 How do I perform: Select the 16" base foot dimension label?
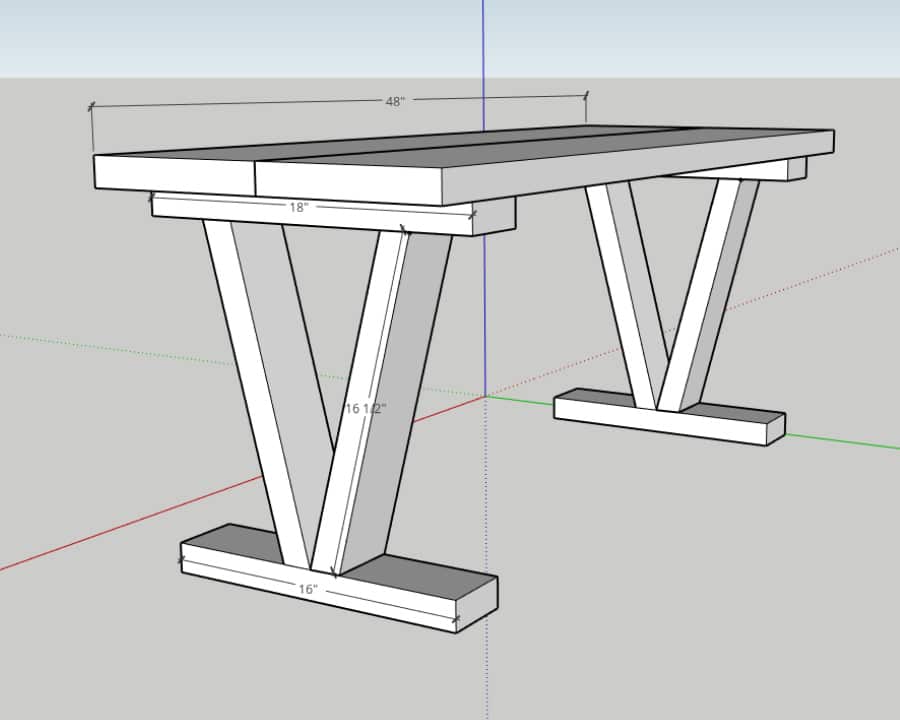pyautogui.click(x=308, y=589)
